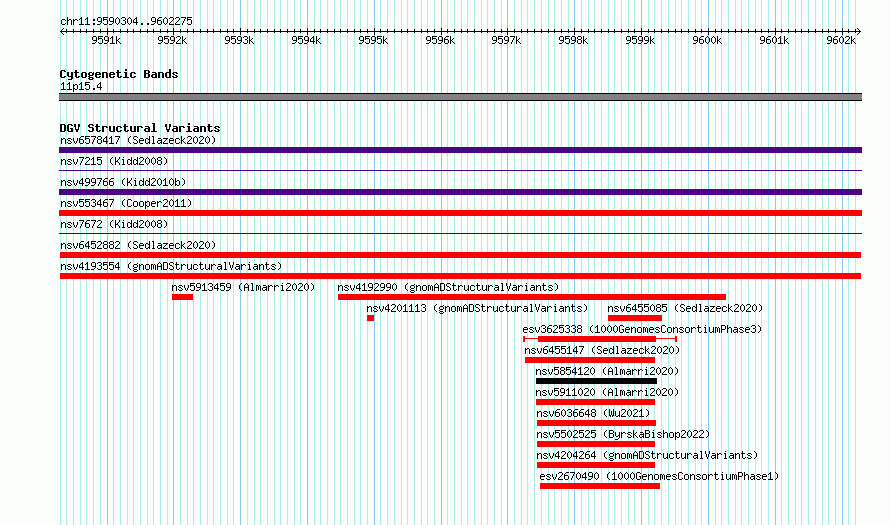This screenshot has height=525, width=890.
Task: Click the nsv5913459 (Almarri2020) label
Action: click(x=243, y=287)
